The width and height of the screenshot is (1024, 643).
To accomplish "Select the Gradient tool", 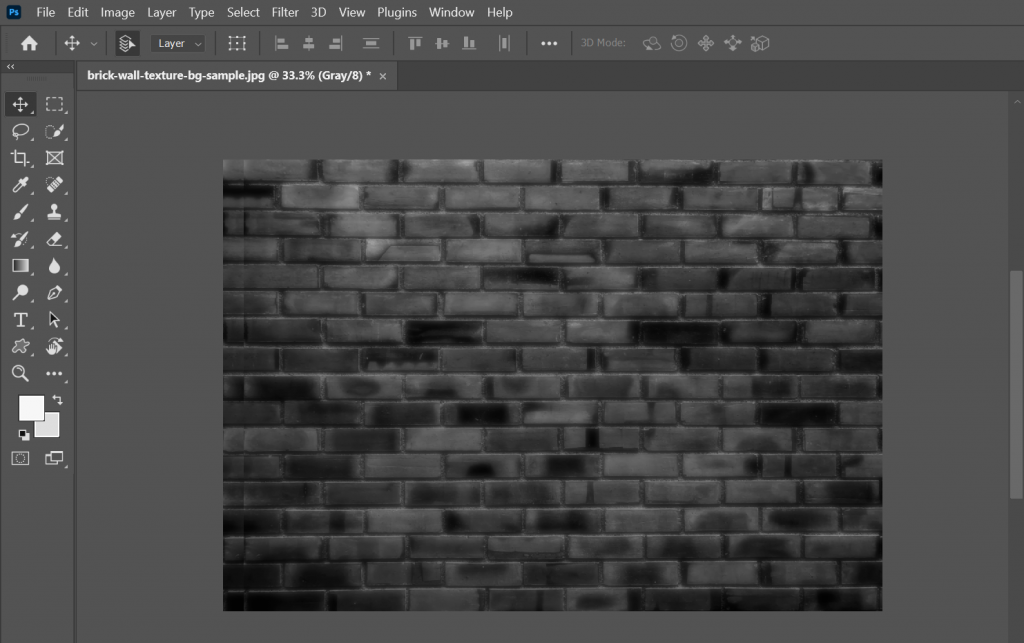I will [20, 266].
